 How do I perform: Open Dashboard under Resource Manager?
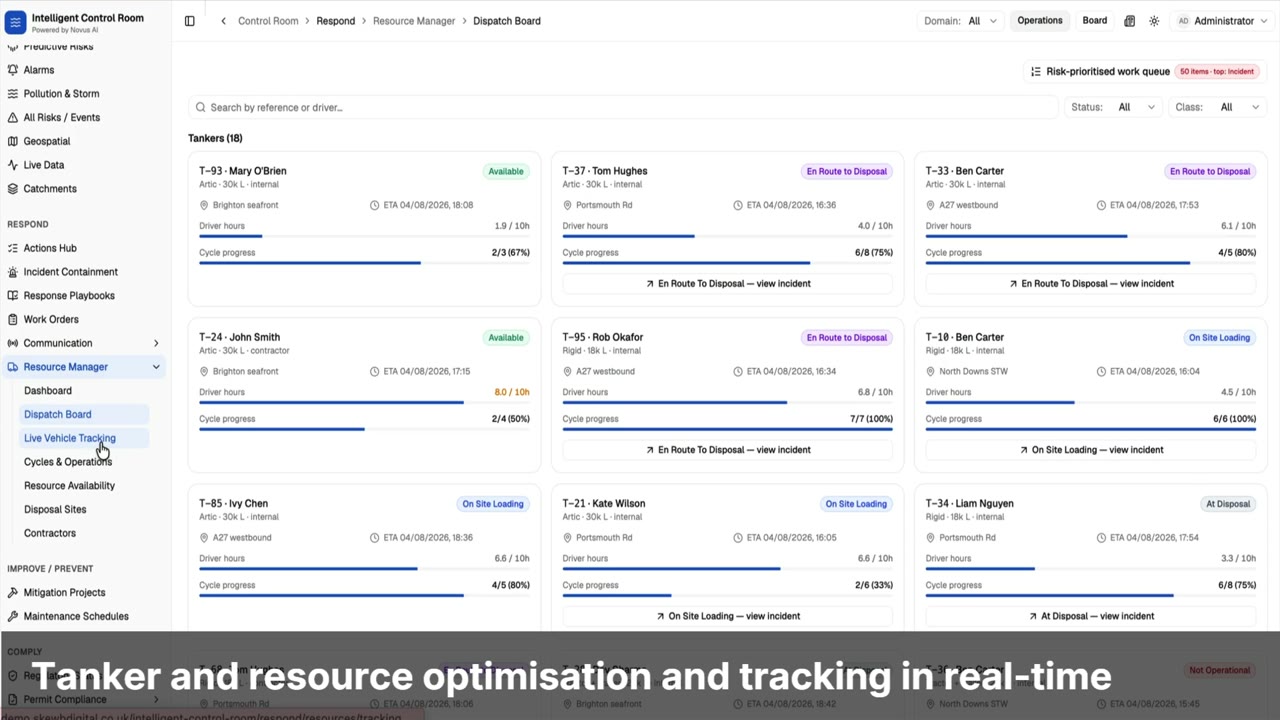click(48, 391)
